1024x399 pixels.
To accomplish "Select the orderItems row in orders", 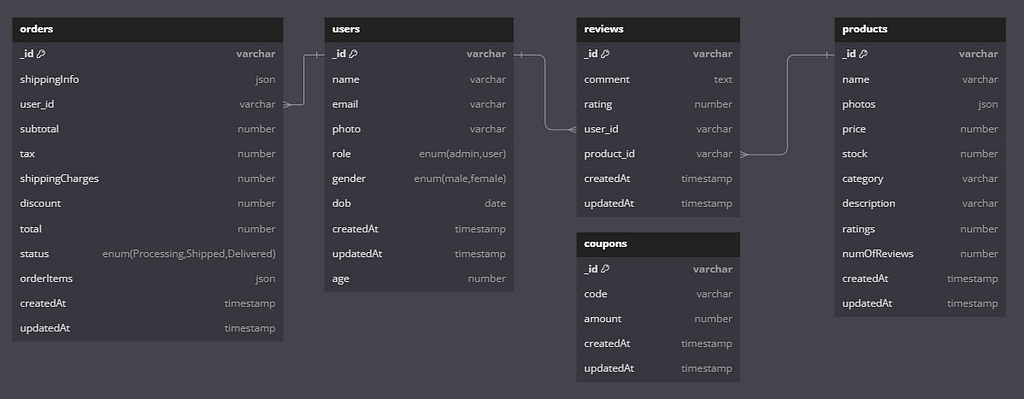I will pos(148,279).
